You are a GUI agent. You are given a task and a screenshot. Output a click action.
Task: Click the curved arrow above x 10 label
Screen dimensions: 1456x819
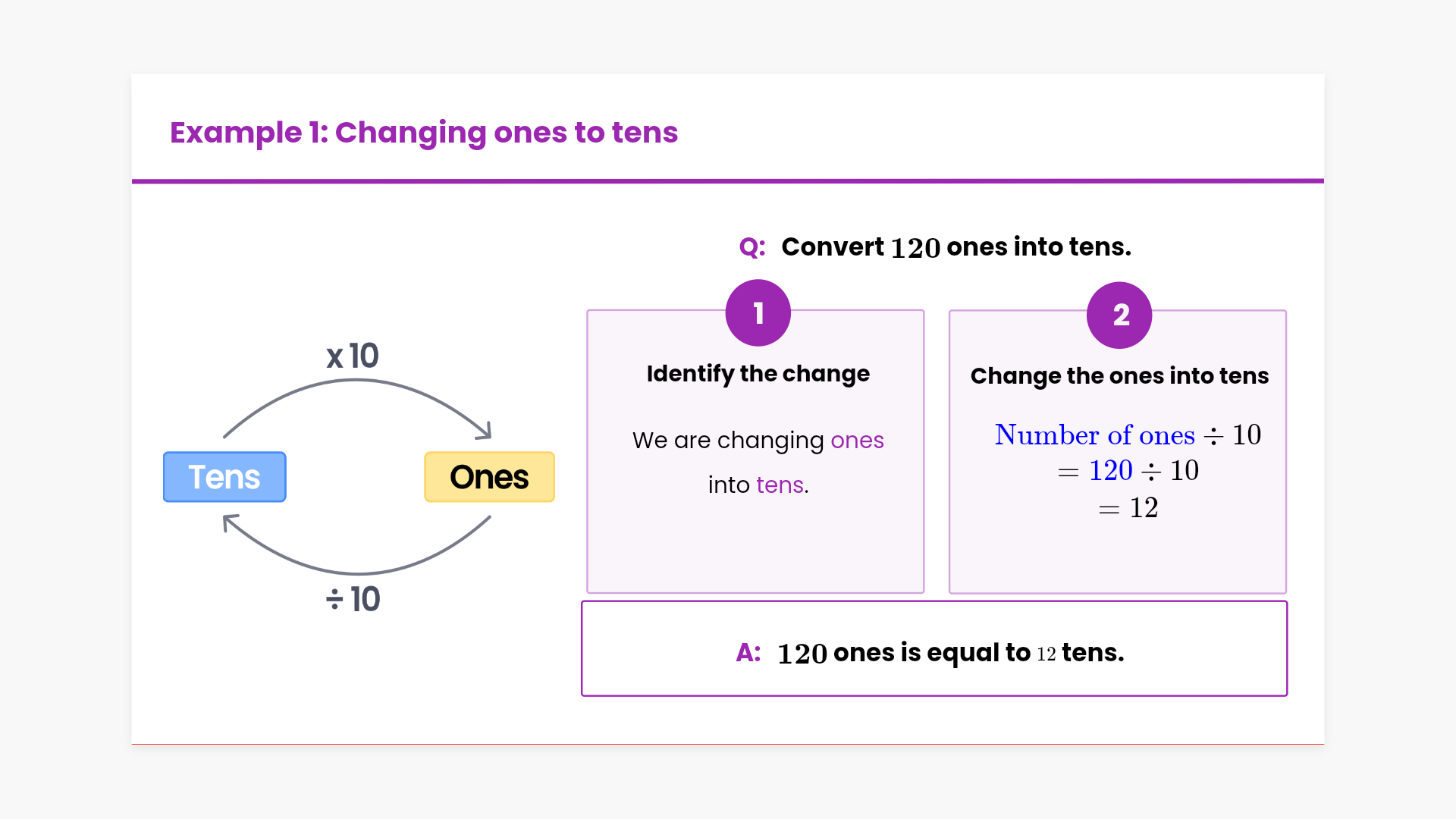tap(356, 382)
